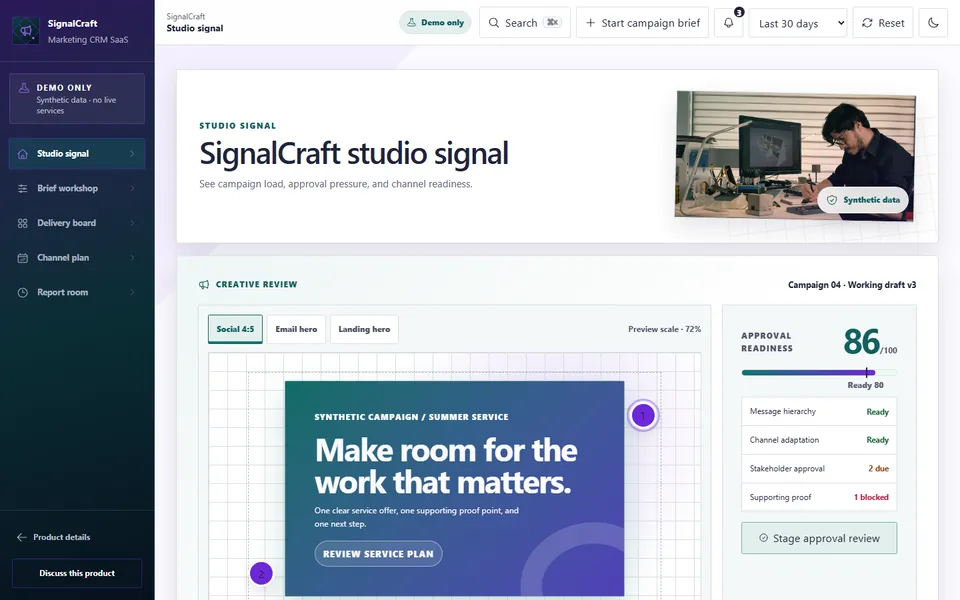Click the Preview scale 72% text
Screen dimensions: 960x600
tap(664, 329)
